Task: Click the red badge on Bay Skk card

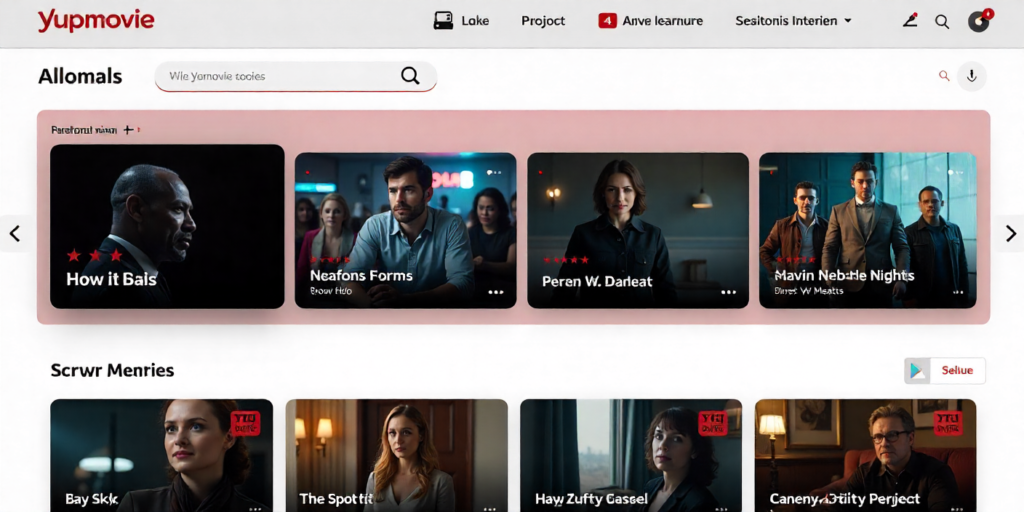Action: tap(246, 423)
